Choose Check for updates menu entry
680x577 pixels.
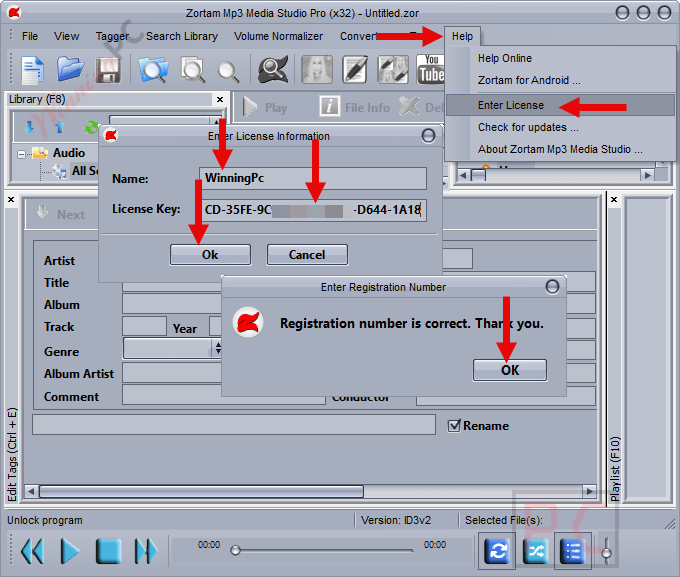click(x=528, y=127)
